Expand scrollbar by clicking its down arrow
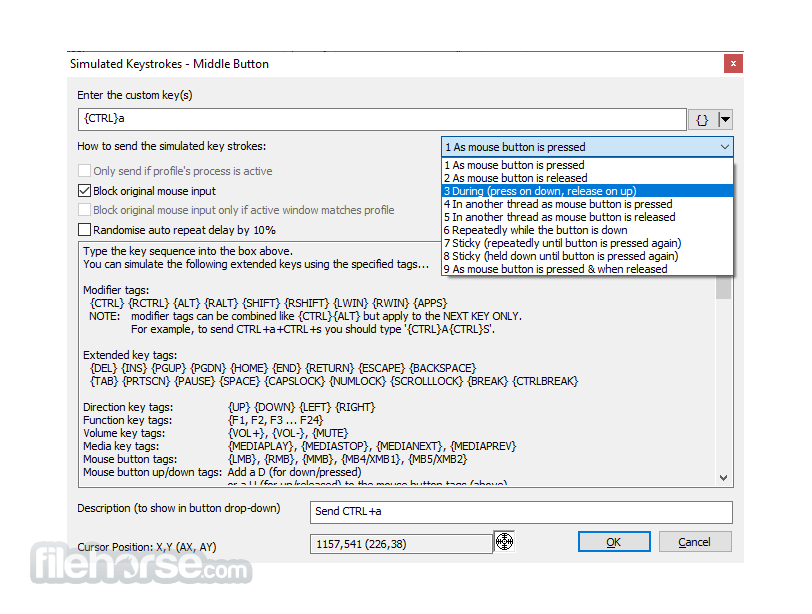 (723, 477)
